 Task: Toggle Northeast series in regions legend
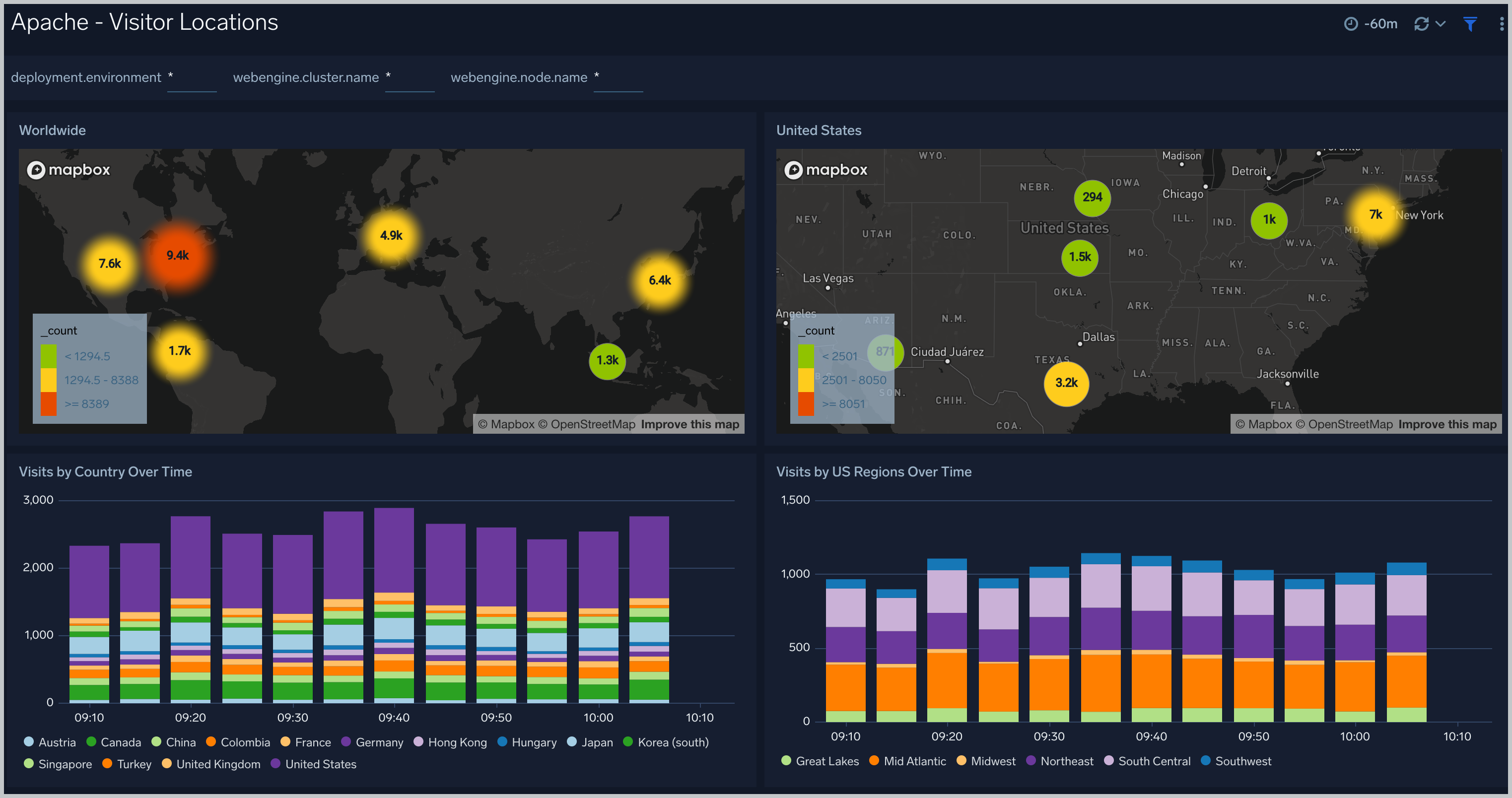tap(1059, 761)
